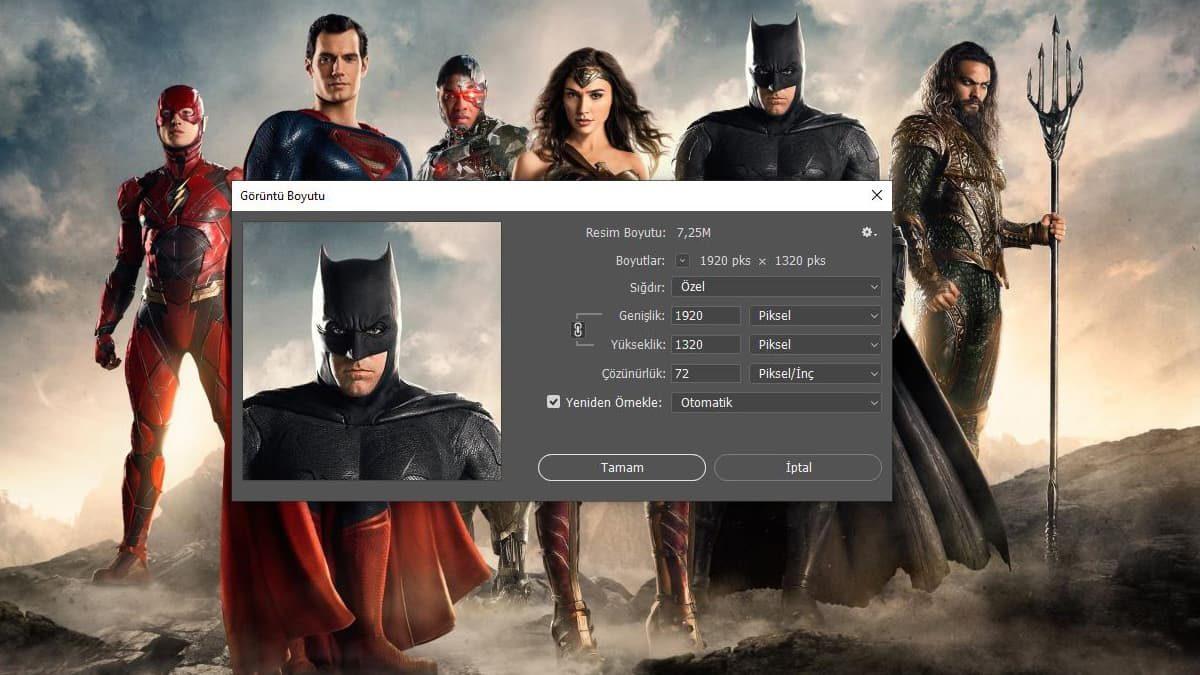This screenshot has width=1200, height=675.
Task: Click the Batman image preview thumbnail
Action: pyautogui.click(x=371, y=352)
